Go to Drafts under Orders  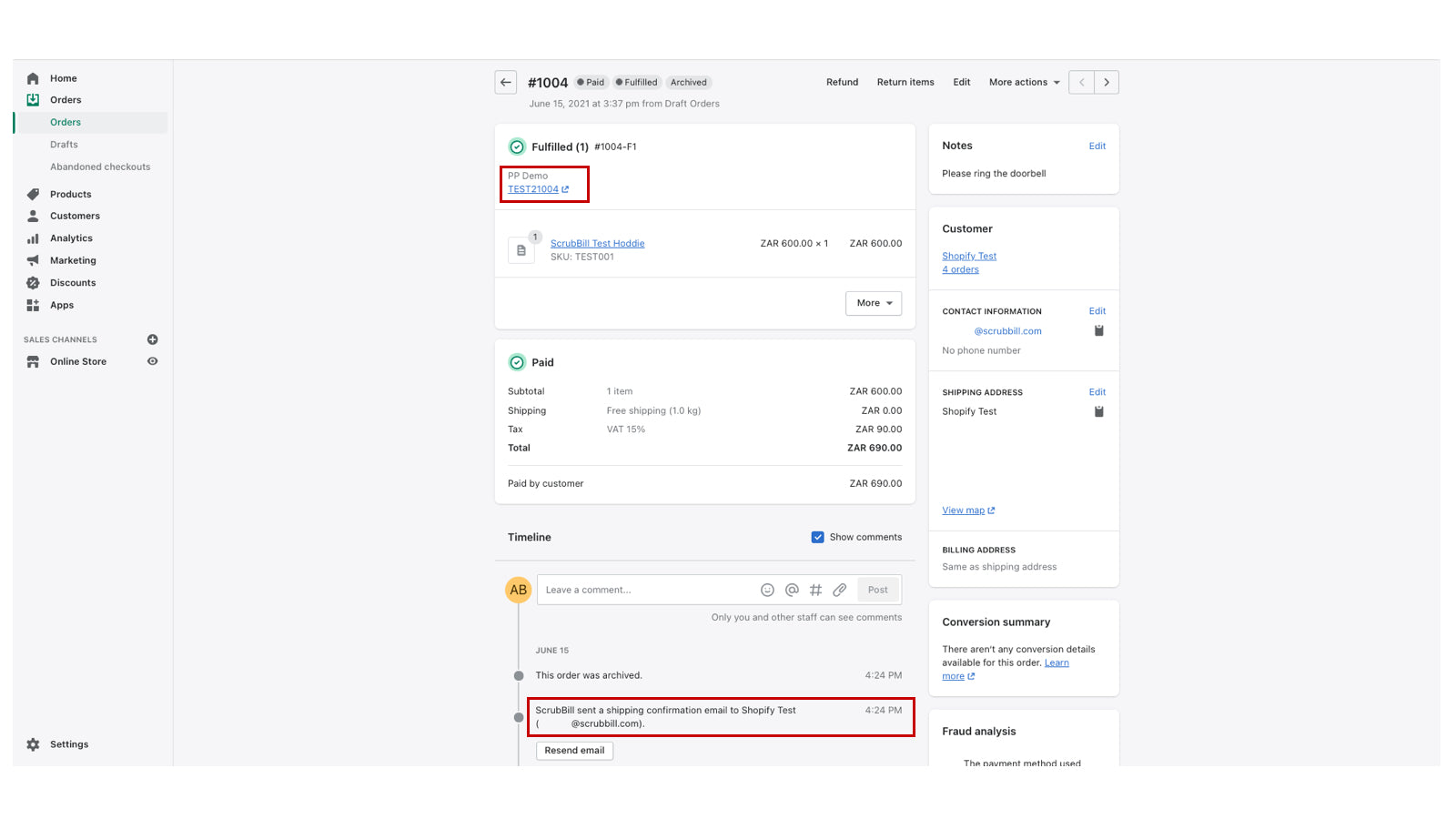tap(64, 144)
